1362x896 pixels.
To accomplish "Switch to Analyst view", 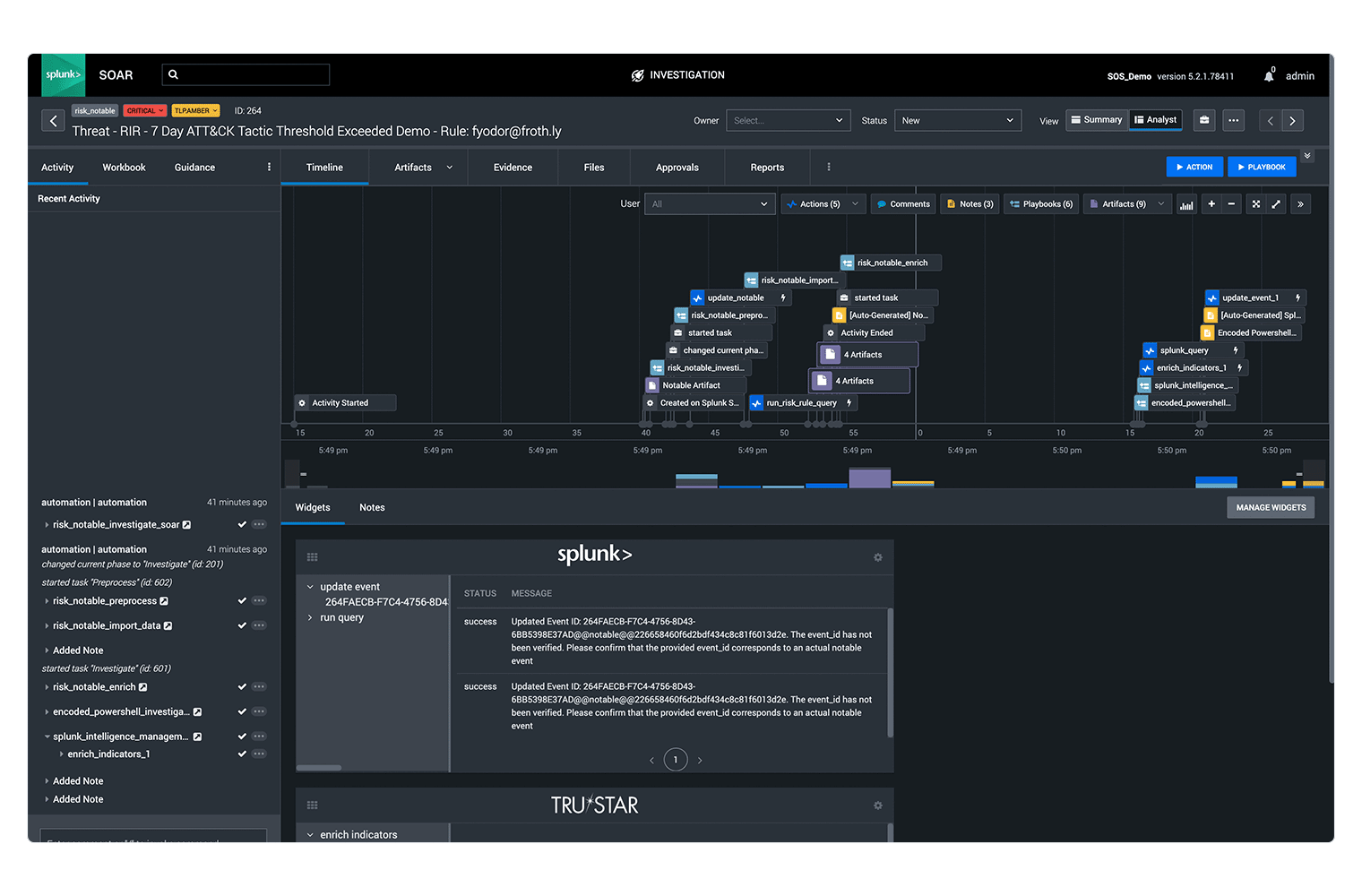I will point(1156,120).
